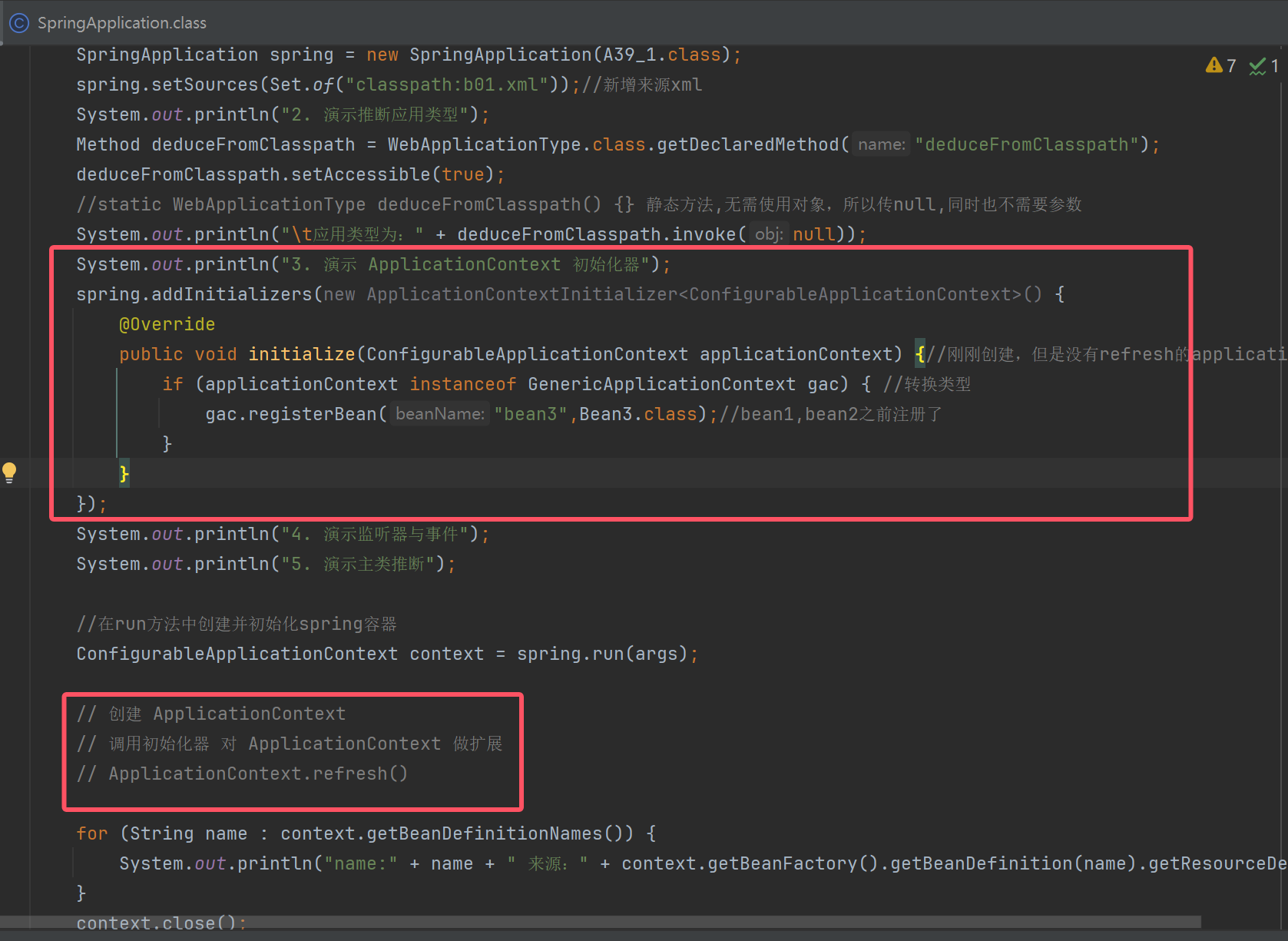Click the "bean3" string literal
The width and height of the screenshot is (1288, 941).
pyautogui.click(x=531, y=414)
